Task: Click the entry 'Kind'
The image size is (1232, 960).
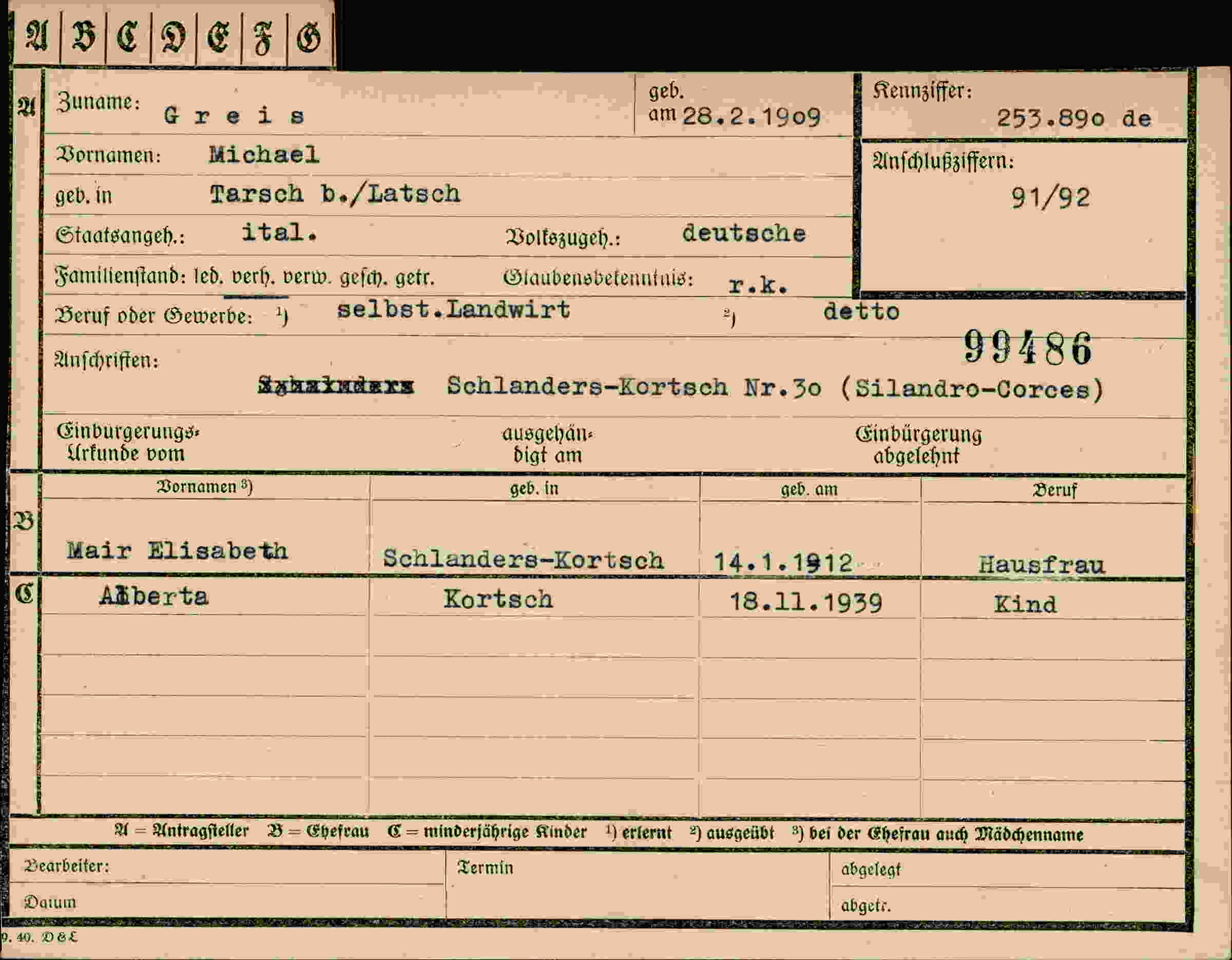Action: tap(1025, 604)
